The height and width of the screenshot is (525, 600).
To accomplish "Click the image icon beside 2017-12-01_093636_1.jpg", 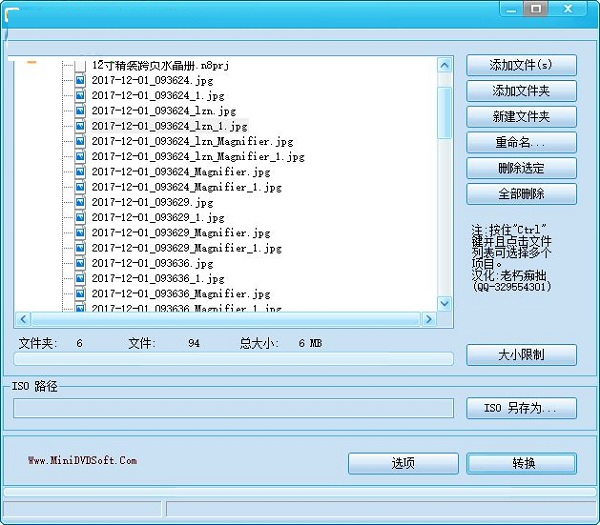I will 80,278.
